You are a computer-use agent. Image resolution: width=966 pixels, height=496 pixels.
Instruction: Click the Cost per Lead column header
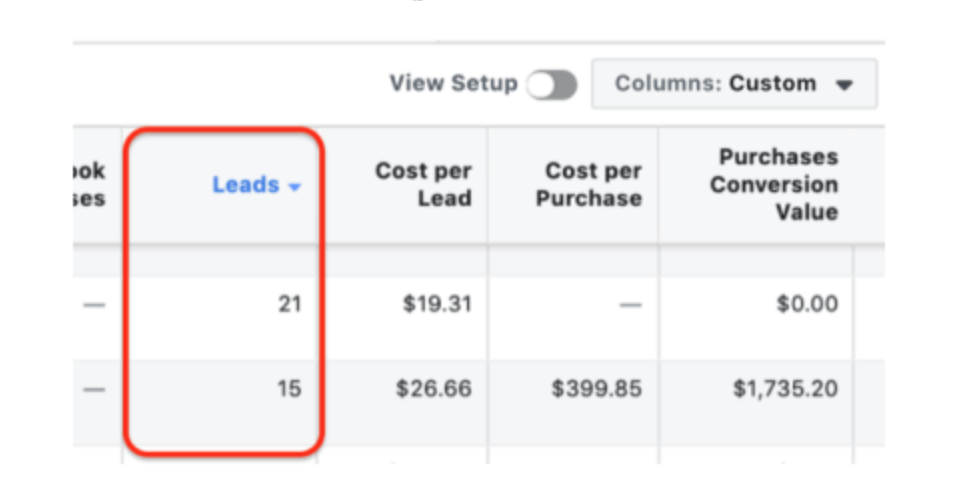423,185
